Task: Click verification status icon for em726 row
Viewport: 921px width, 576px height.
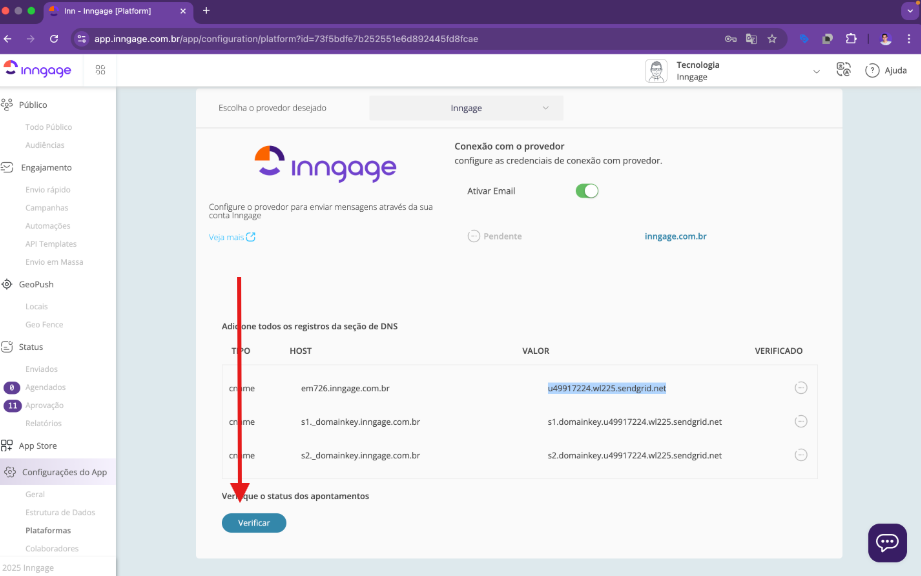Action: (801, 388)
